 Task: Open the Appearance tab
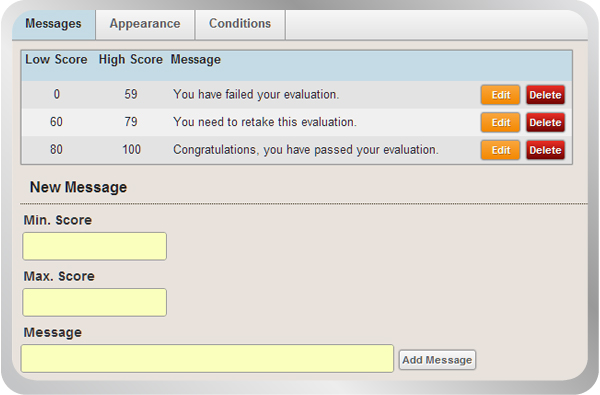tap(145, 24)
